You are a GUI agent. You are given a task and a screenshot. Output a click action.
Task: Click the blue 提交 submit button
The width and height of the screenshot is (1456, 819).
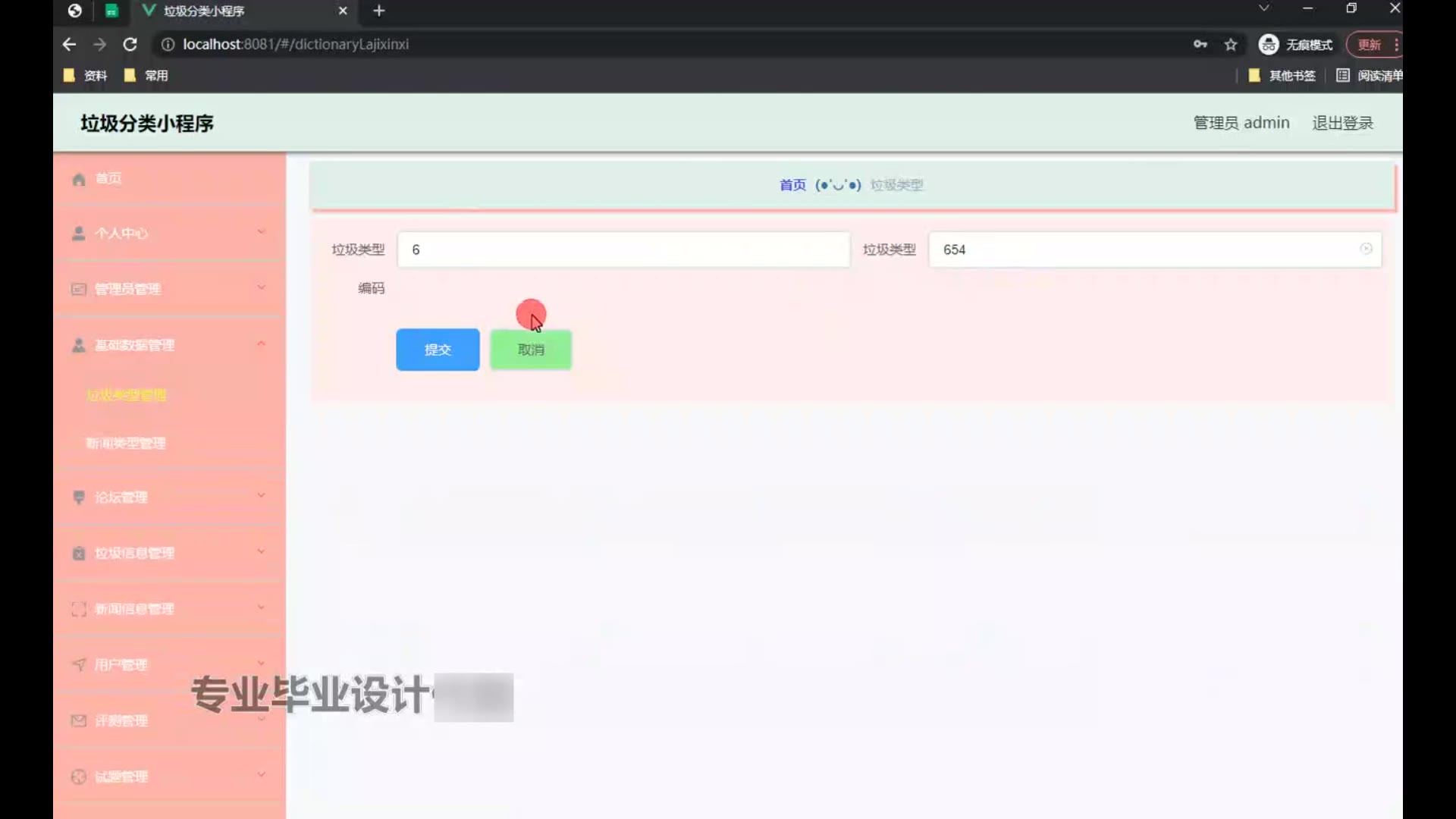click(438, 350)
